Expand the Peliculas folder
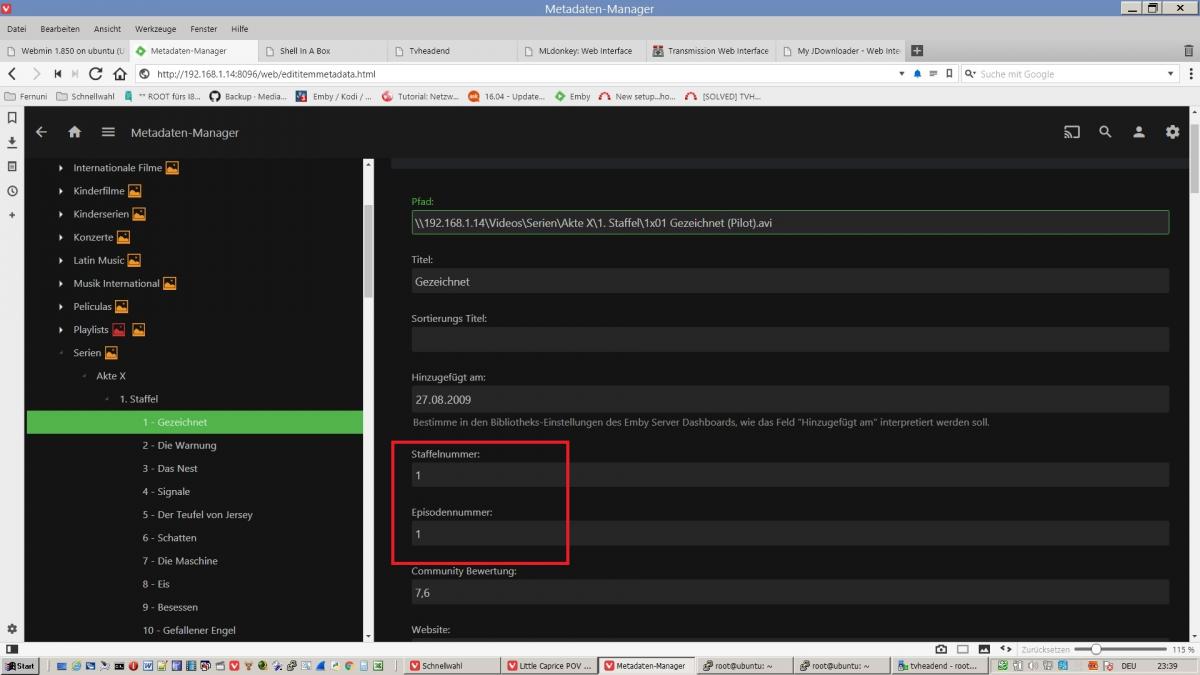The image size is (1200, 675). [61, 306]
